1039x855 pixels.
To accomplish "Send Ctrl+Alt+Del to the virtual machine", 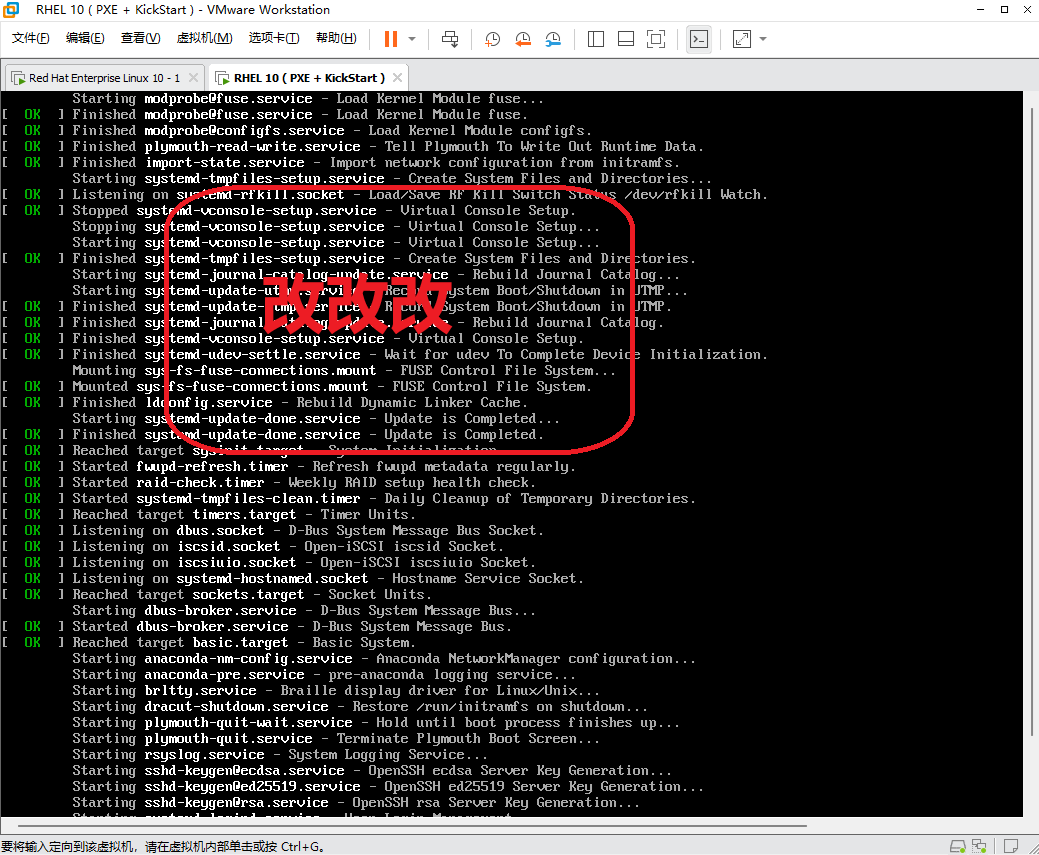I will 450,39.
